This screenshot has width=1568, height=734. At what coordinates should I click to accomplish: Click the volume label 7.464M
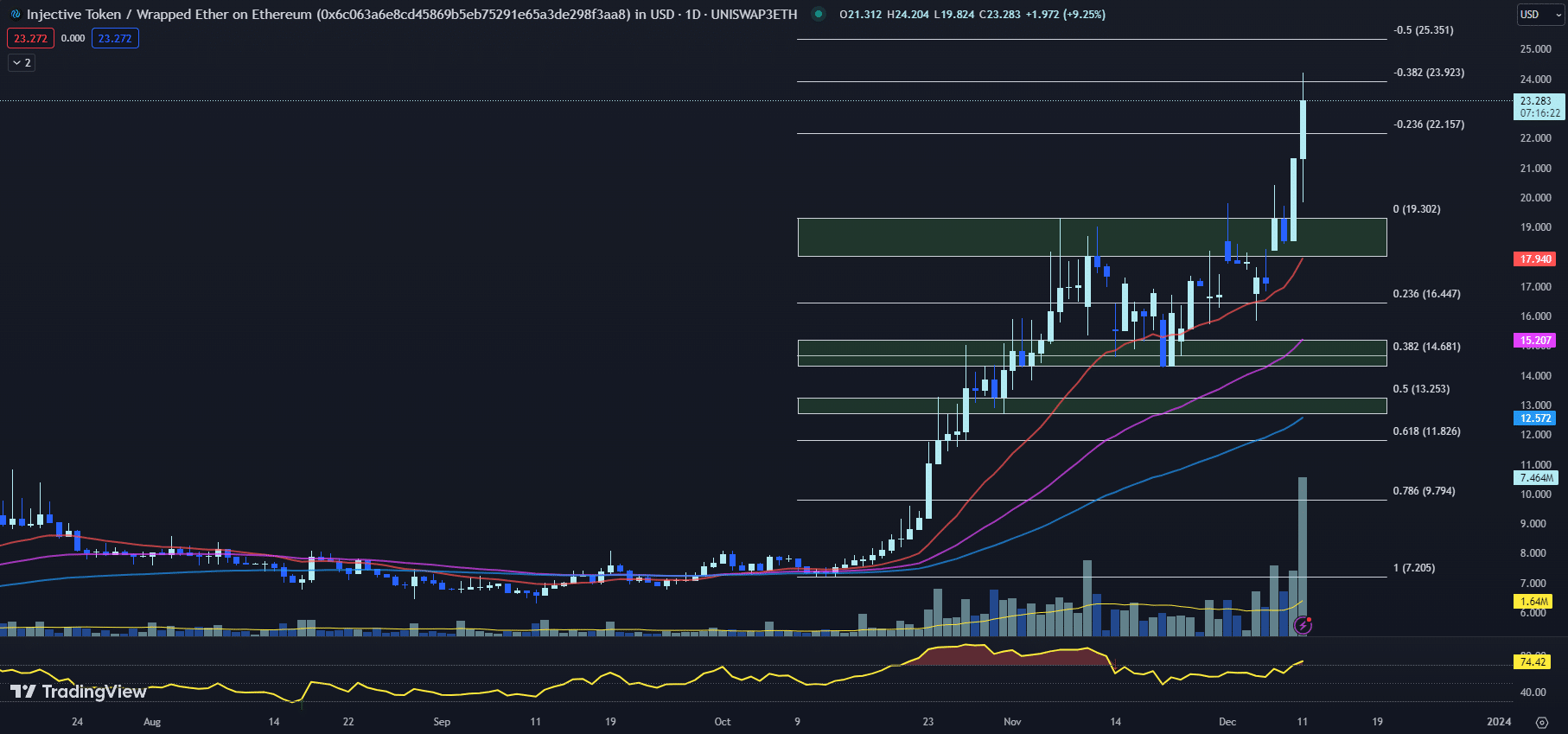pos(1536,478)
